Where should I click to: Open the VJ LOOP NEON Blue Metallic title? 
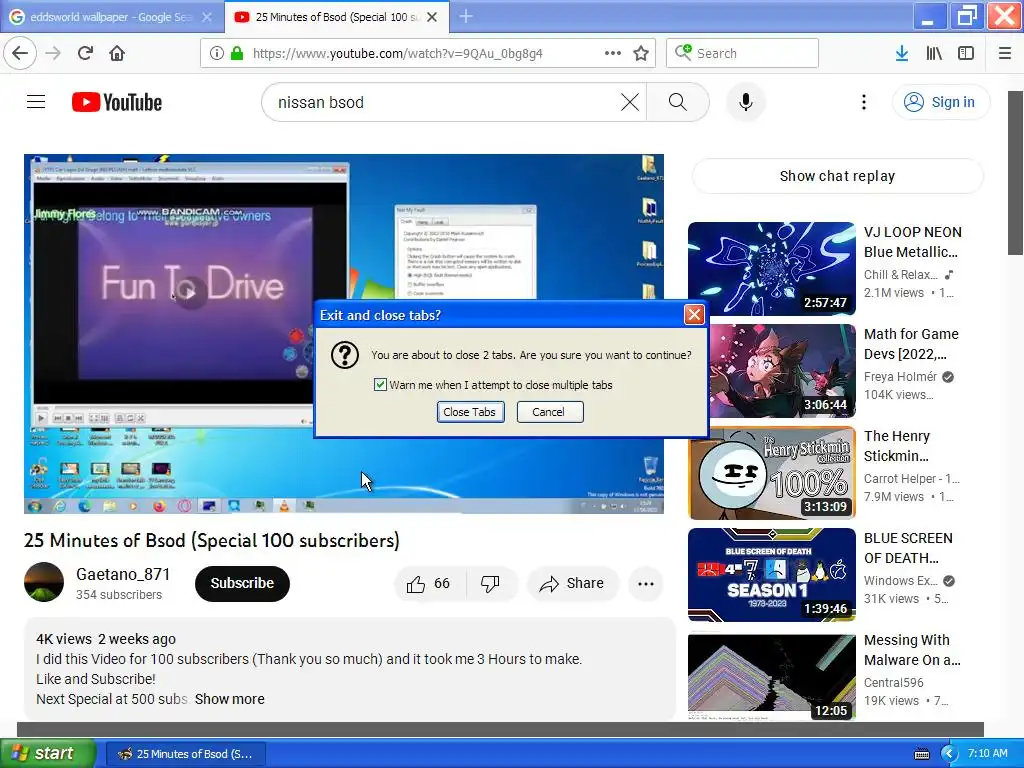912,242
